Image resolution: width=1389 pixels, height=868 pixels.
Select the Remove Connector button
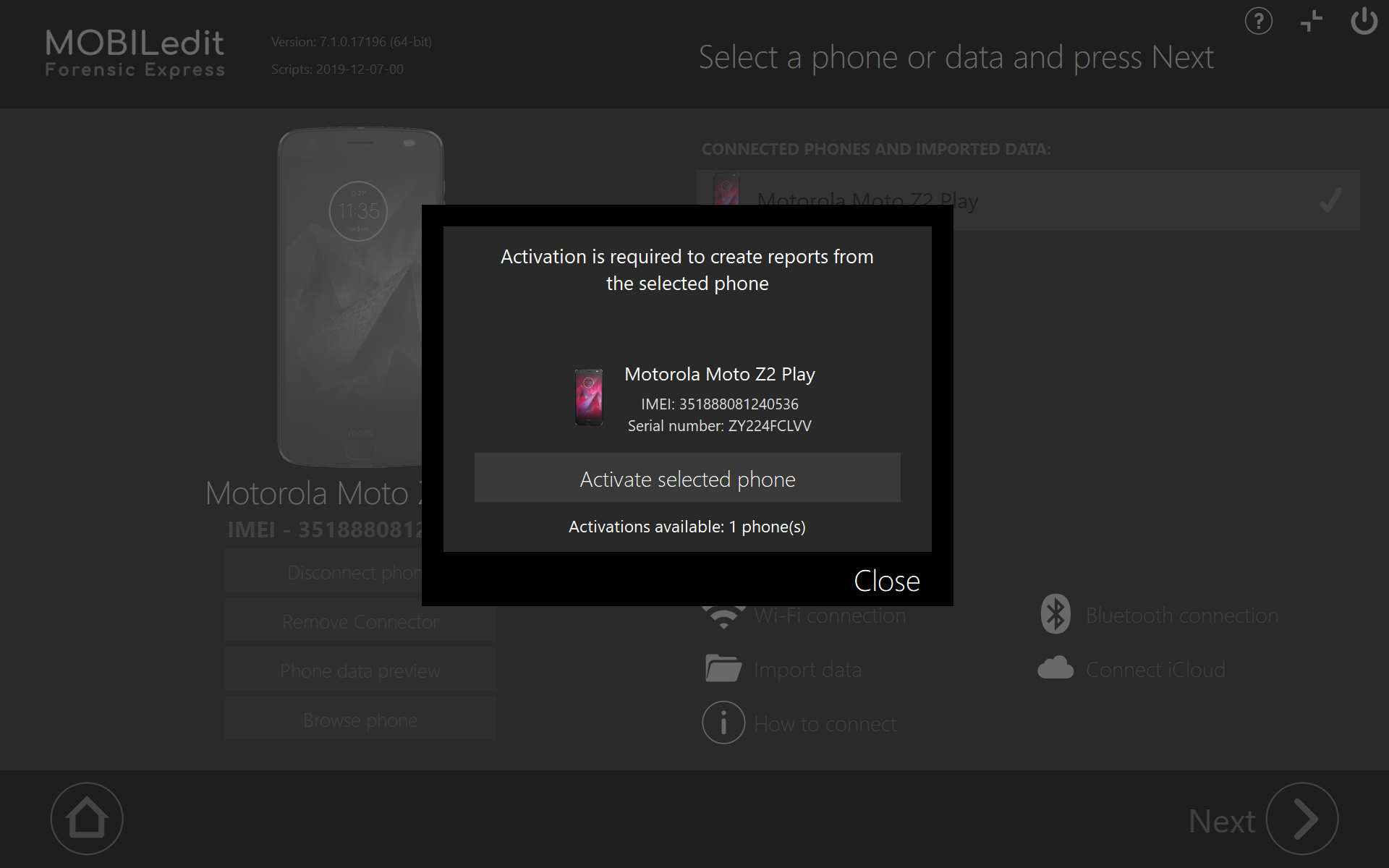tap(360, 621)
